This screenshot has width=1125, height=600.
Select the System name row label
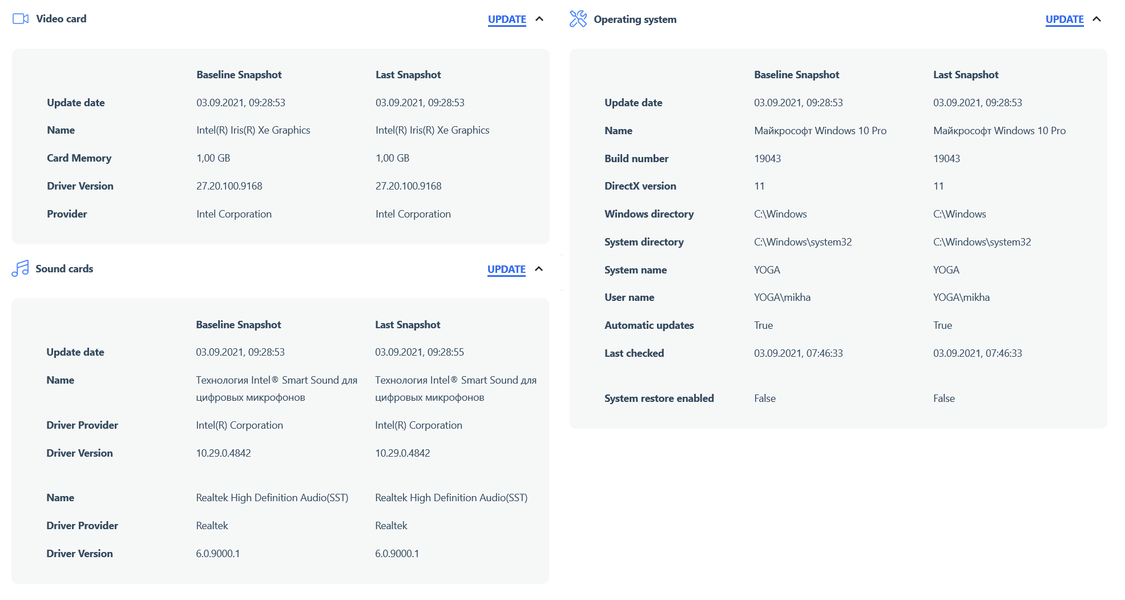(x=636, y=270)
